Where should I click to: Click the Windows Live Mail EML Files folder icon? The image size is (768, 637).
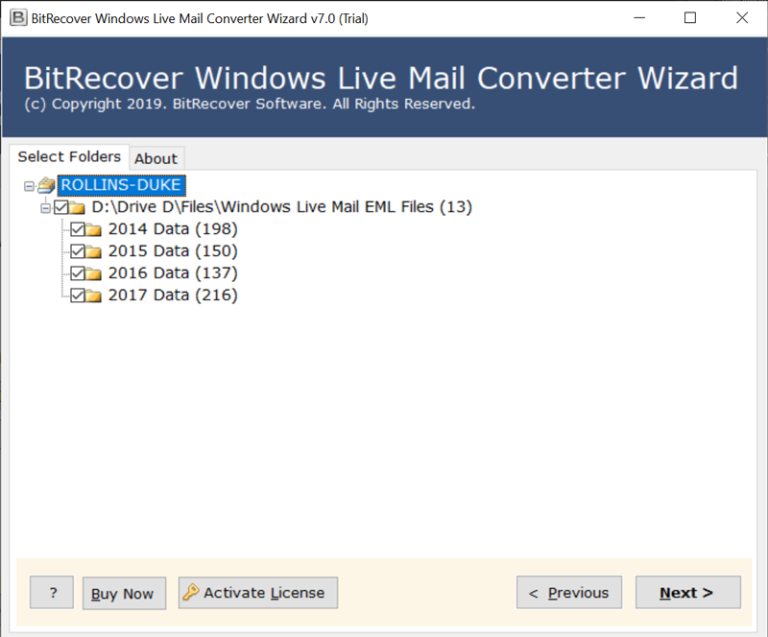[x=78, y=207]
